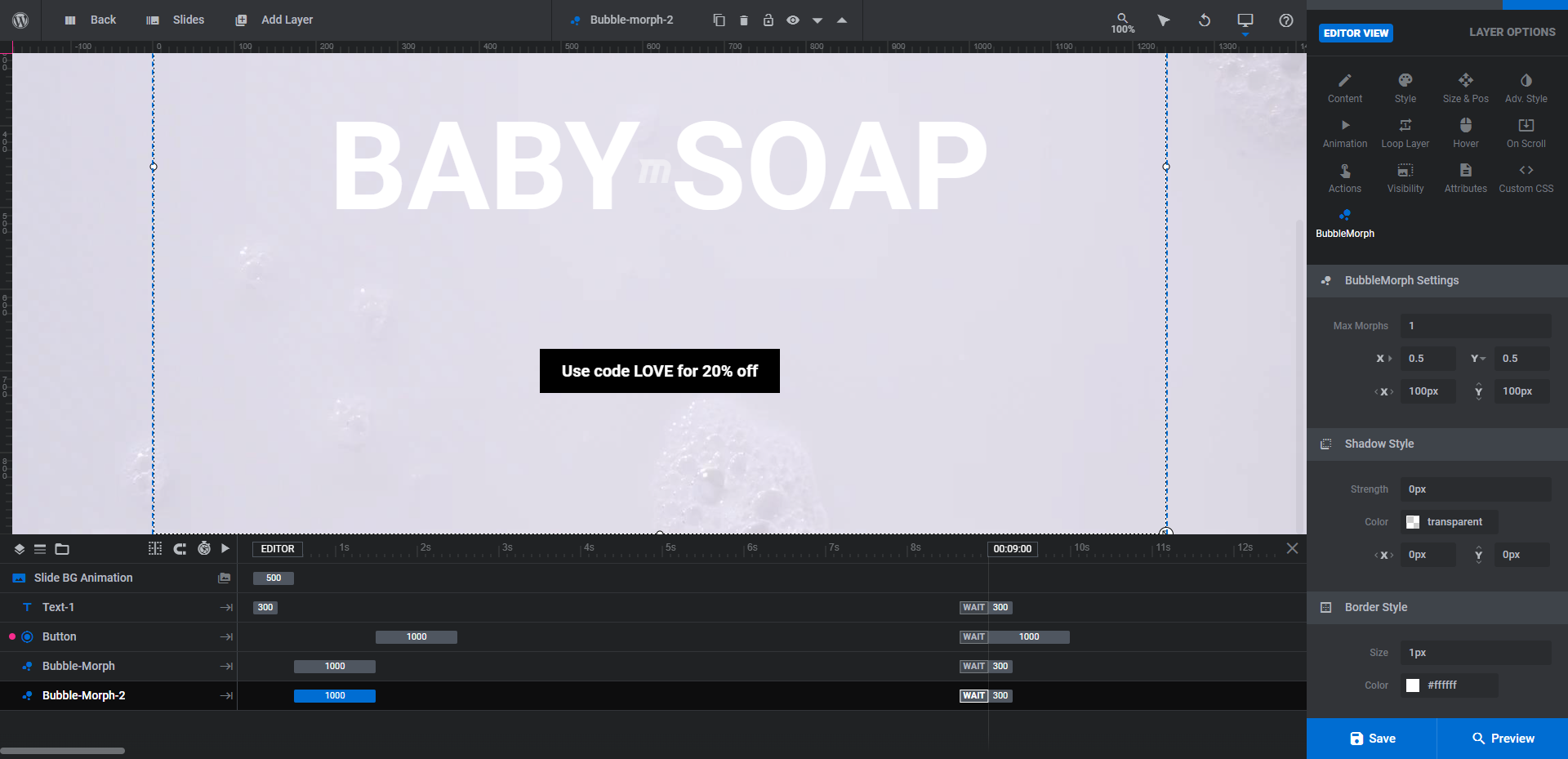
Task: Collapse the BubbleMorph Settings section
Action: click(1437, 280)
